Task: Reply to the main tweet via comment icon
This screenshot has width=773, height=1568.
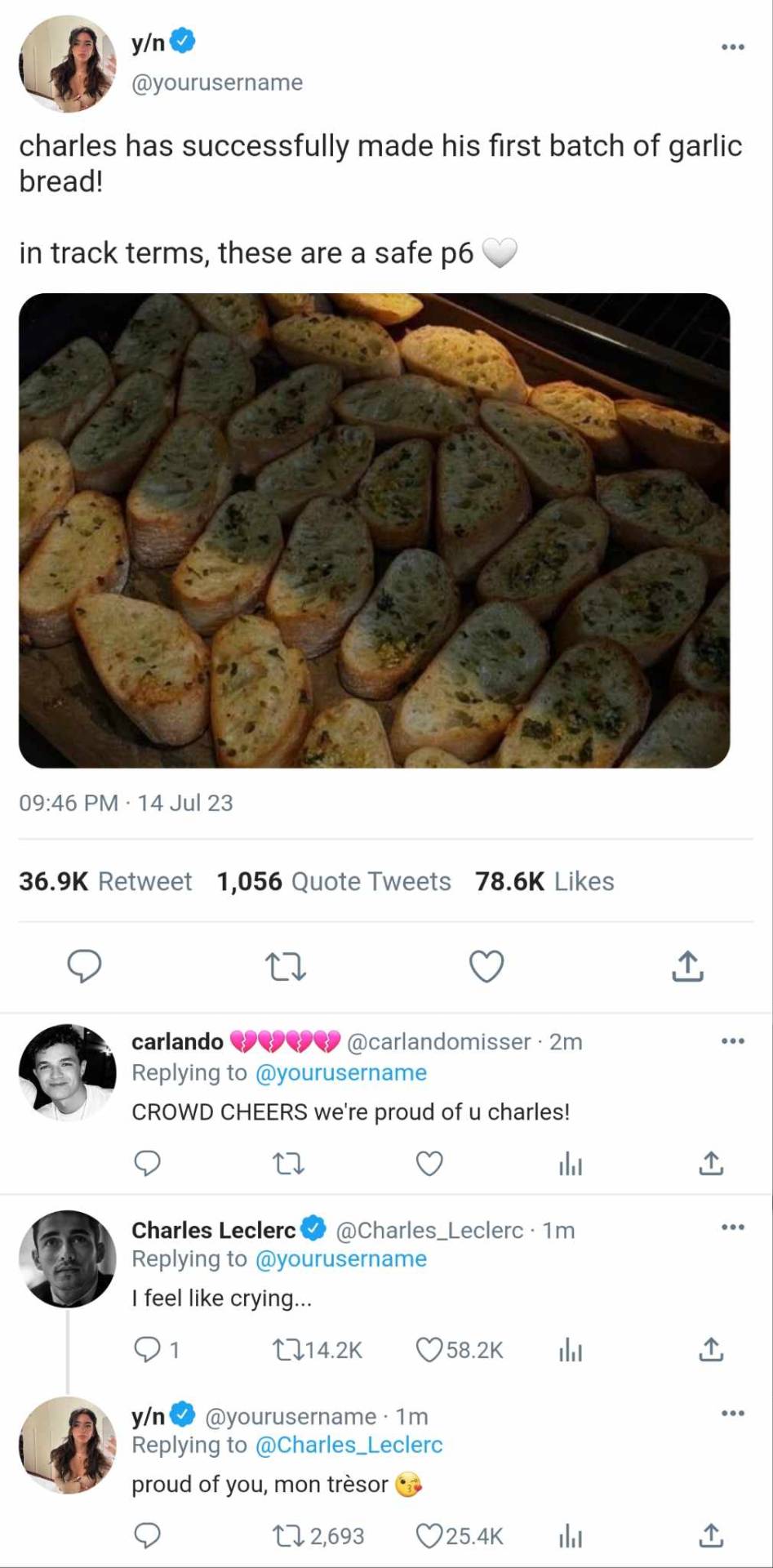Action: coord(84,966)
